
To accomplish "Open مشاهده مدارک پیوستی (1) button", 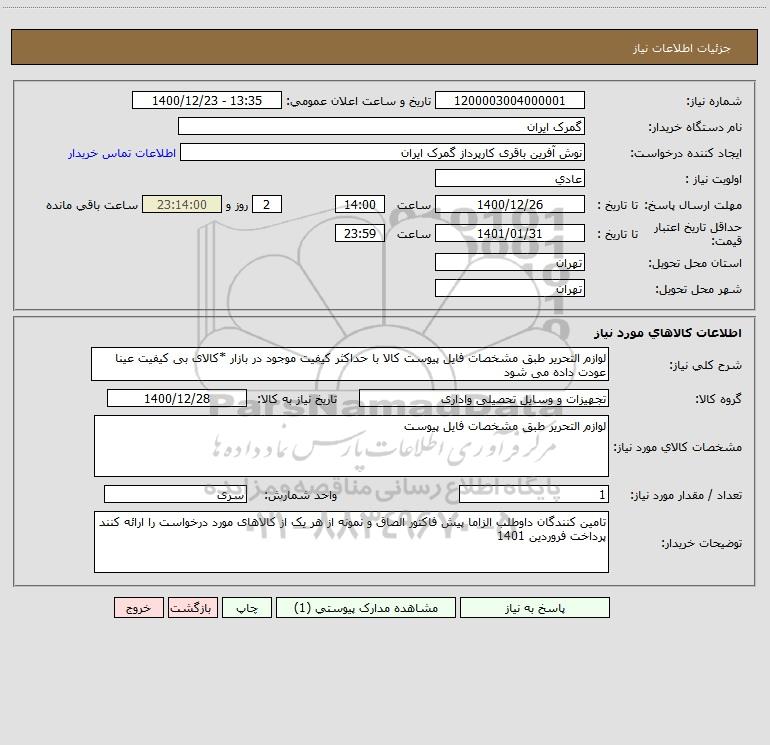I will 366,608.
